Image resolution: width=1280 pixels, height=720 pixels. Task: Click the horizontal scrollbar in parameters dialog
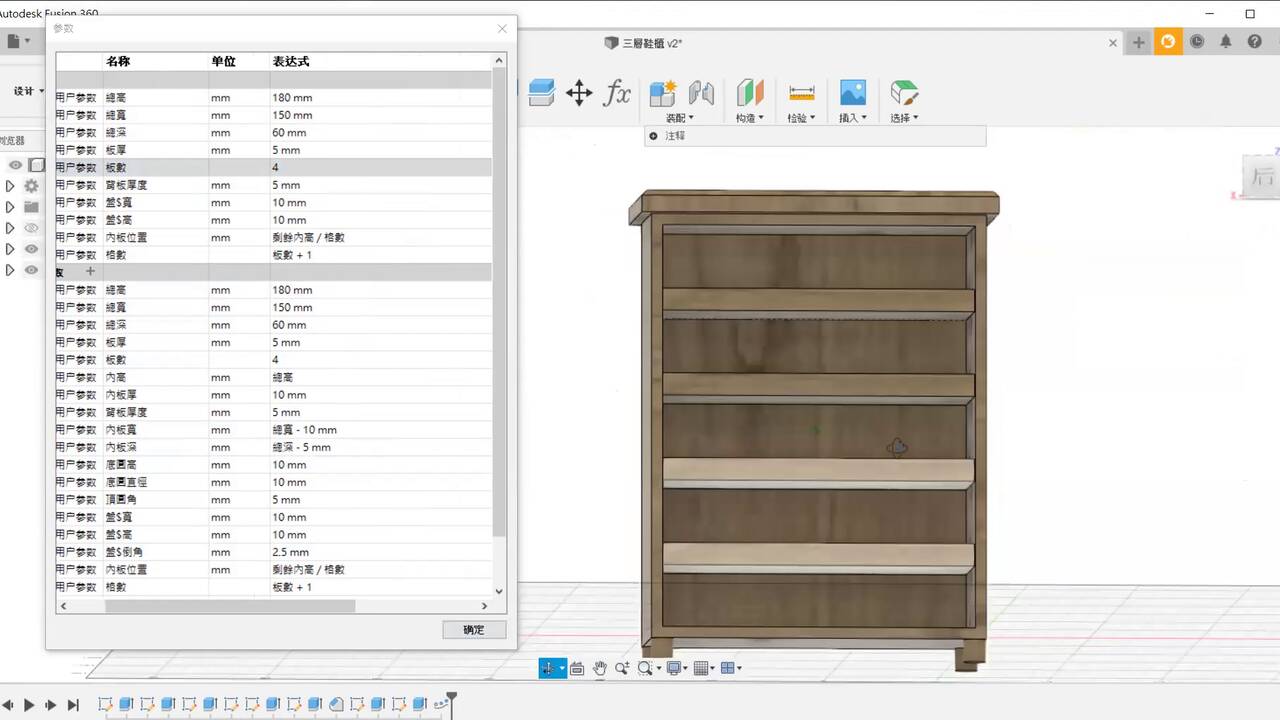[230, 606]
